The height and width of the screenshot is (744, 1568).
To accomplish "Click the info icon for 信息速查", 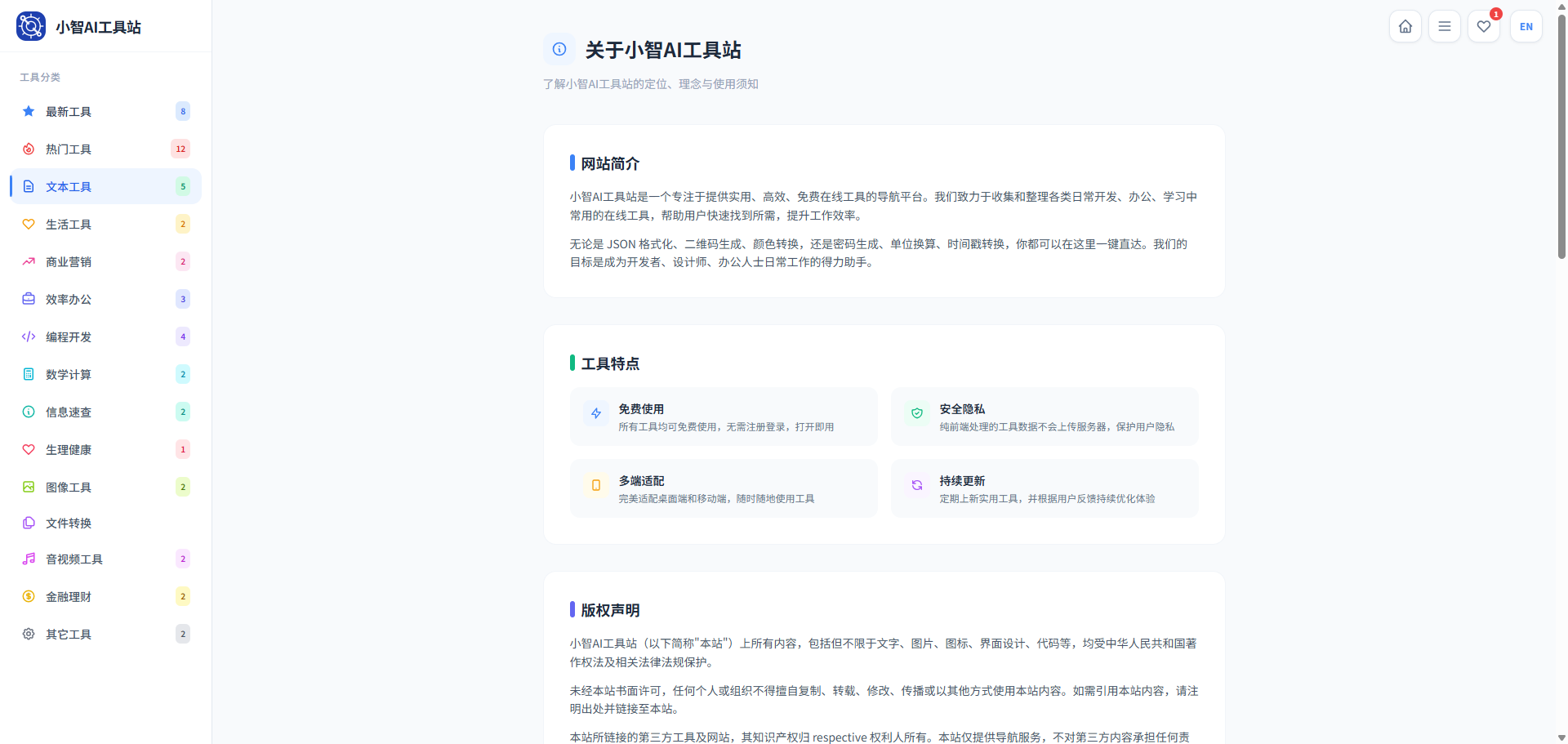I will tap(29, 412).
